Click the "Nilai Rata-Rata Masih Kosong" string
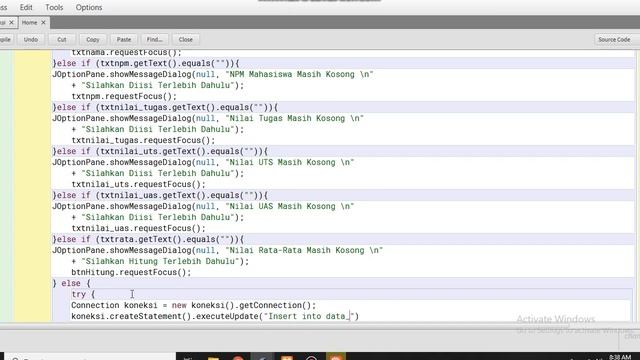The width and height of the screenshot is (640, 360). pyautogui.click(x=304, y=251)
